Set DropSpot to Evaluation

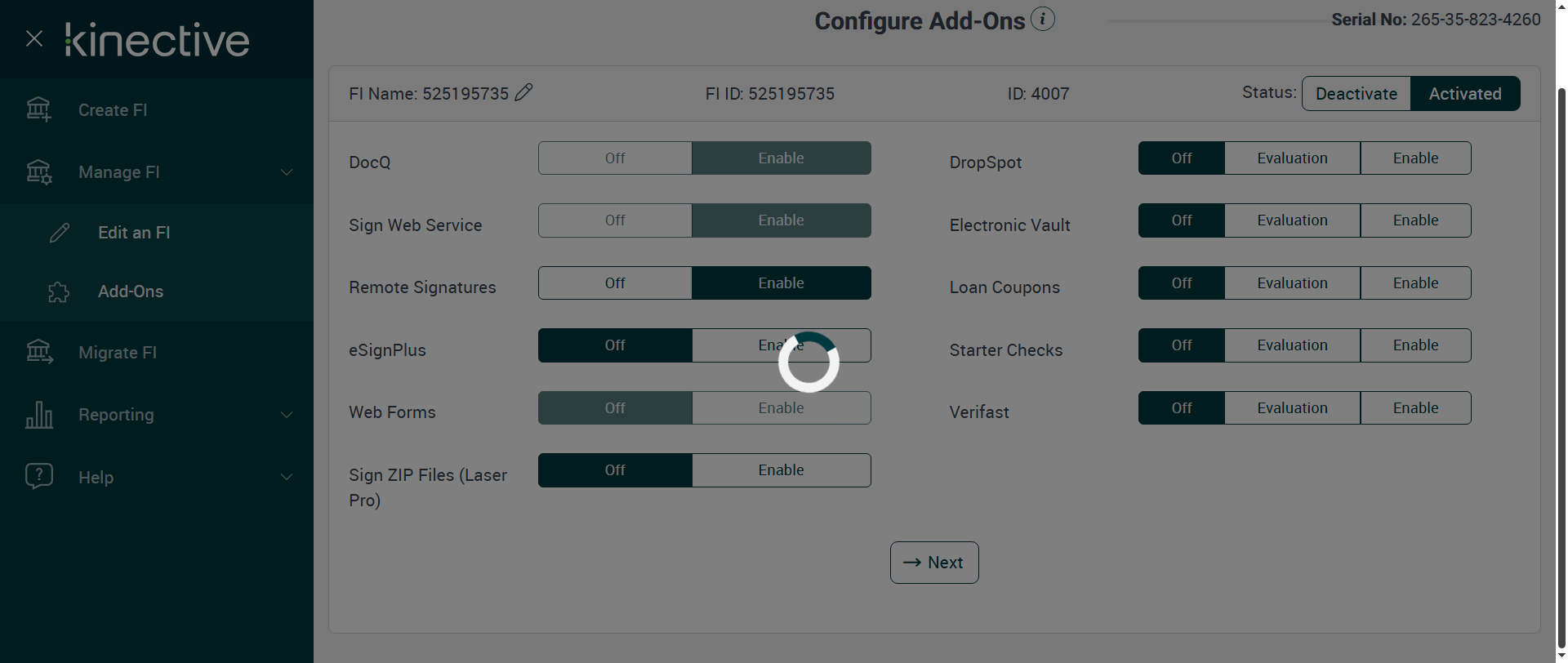pyautogui.click(x=1292, y=158)
